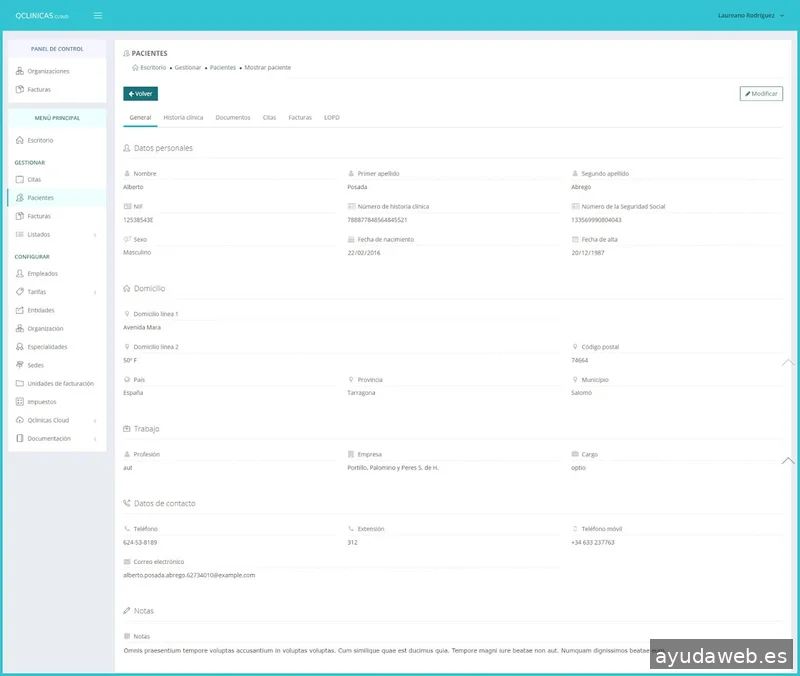Click the Sexo value Masculino
This screenshot has width=800, height=676.
(x=137, y=253)
